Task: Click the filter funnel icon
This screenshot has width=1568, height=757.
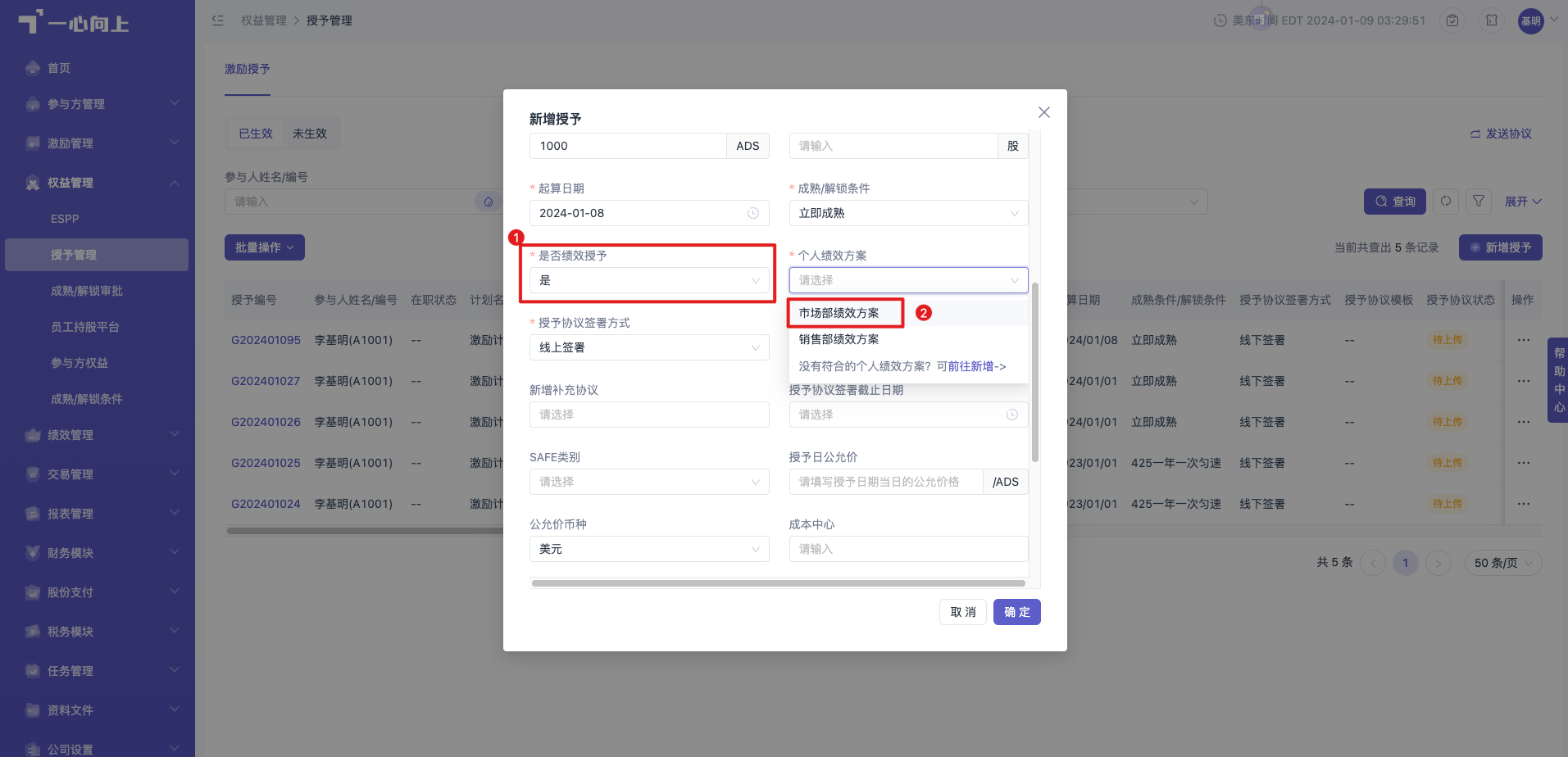Action: [1479, 202]
